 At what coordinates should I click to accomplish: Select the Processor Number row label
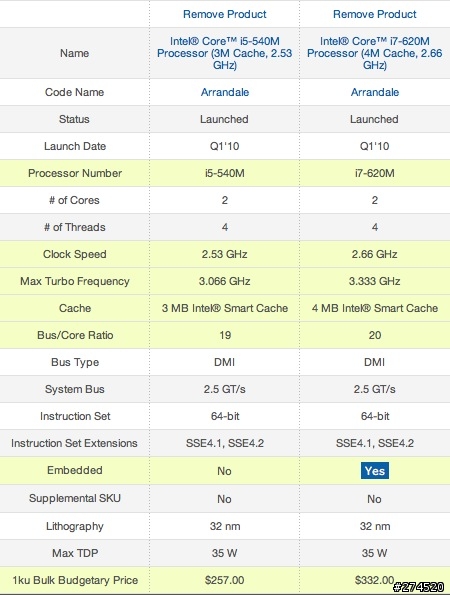75,173
